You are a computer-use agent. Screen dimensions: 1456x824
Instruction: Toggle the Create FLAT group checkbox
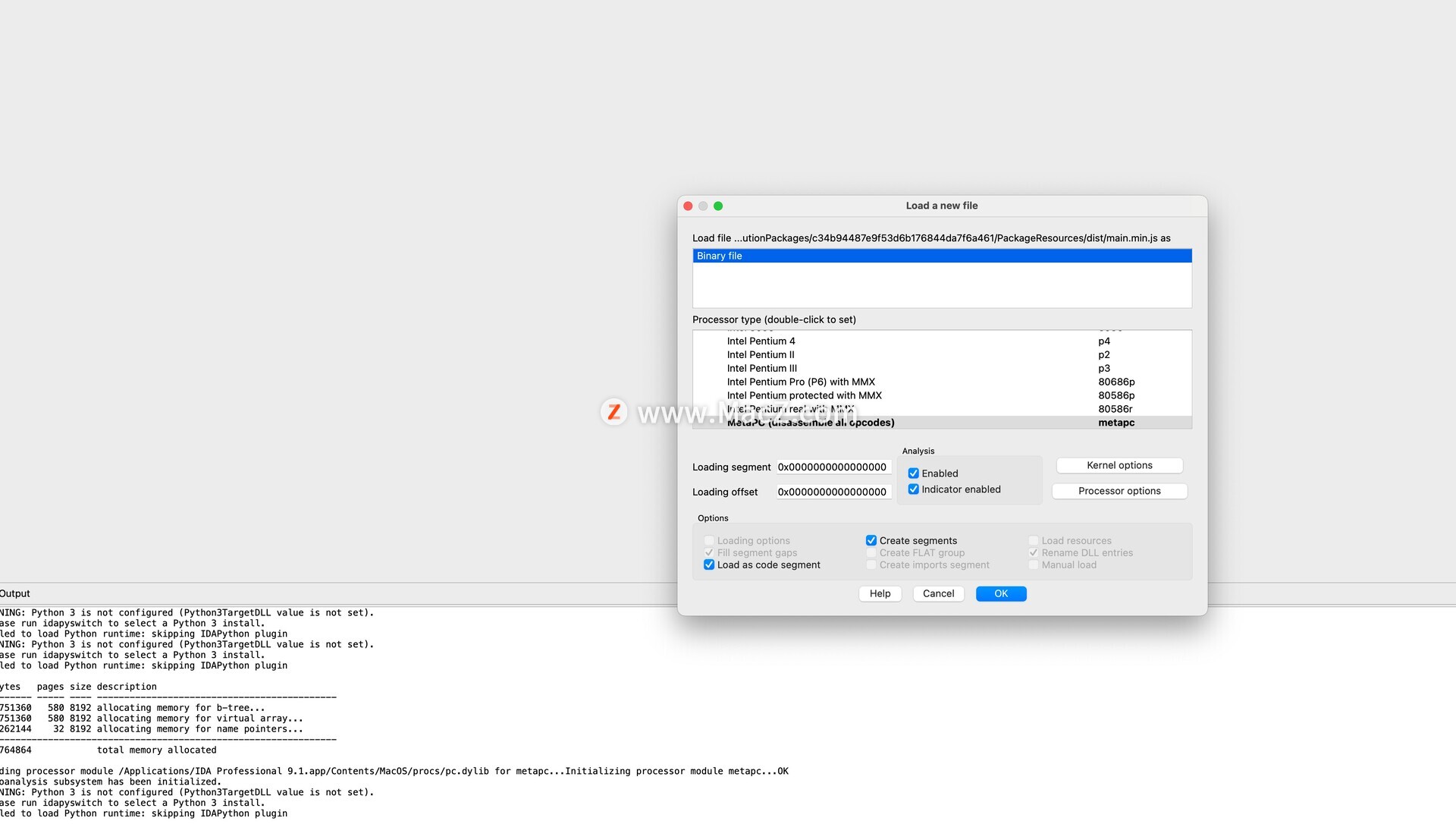click(871, 553)
